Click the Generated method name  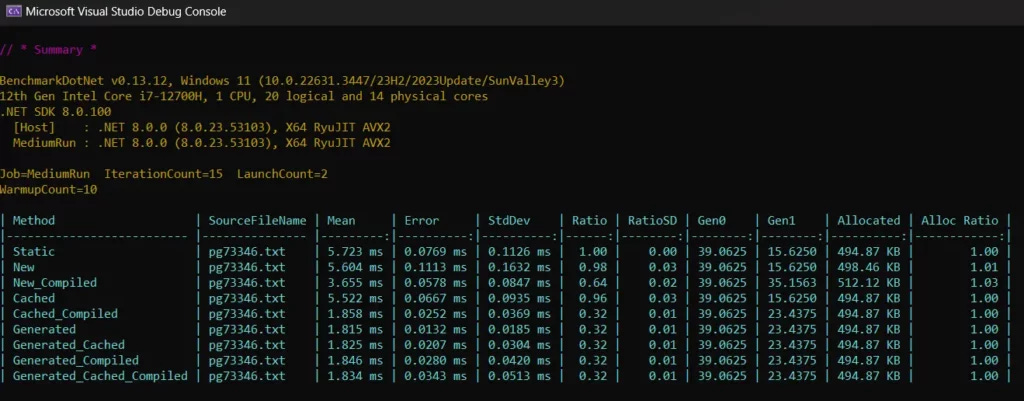tap(44, 329)
